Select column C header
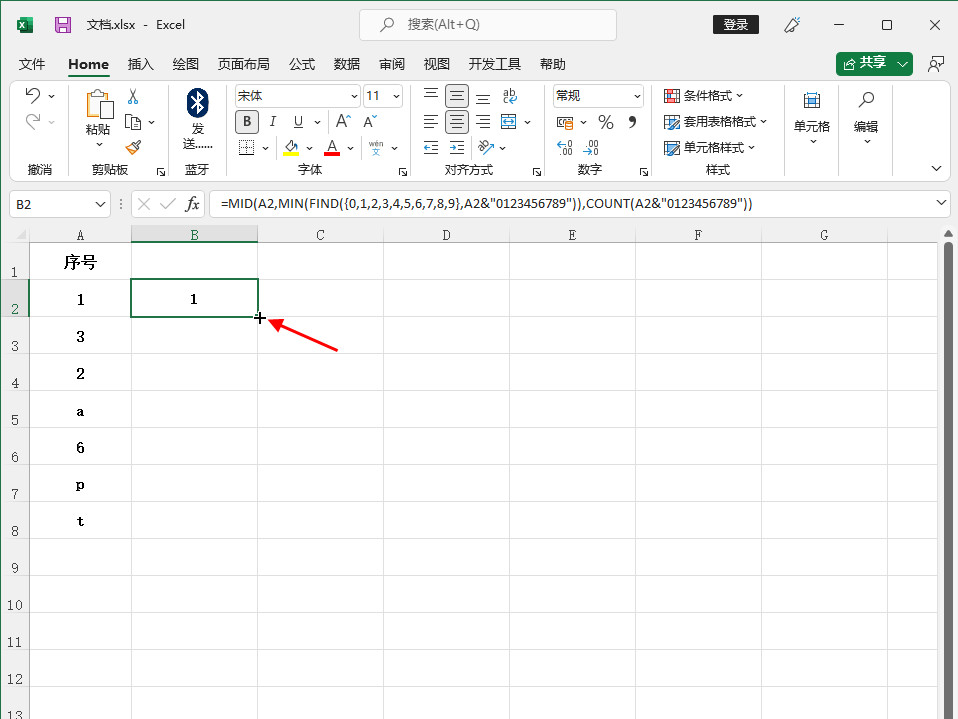The image size is (958, 719). 320,235
